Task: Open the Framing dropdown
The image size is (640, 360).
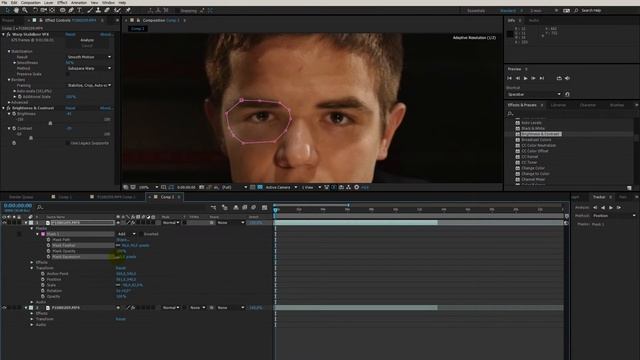Action: click(x=89, y=86)
